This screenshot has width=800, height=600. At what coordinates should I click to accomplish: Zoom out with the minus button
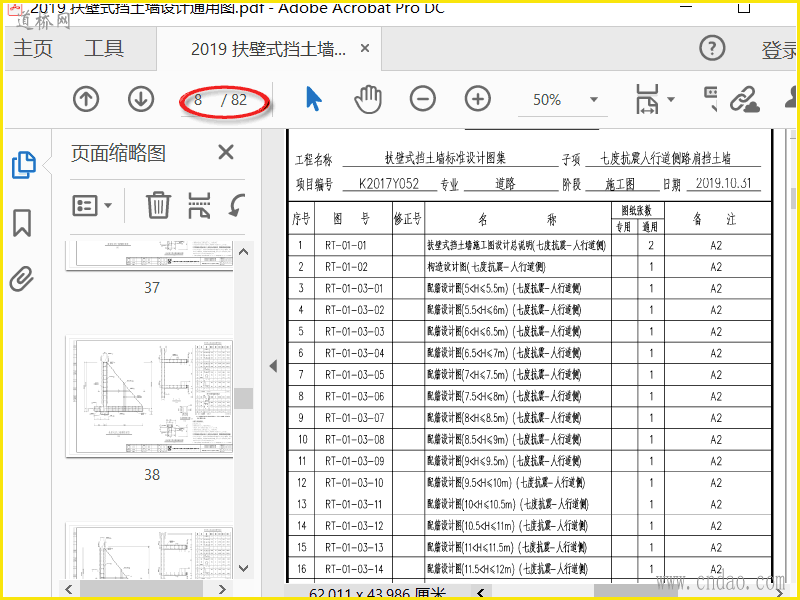click(422, 99)
